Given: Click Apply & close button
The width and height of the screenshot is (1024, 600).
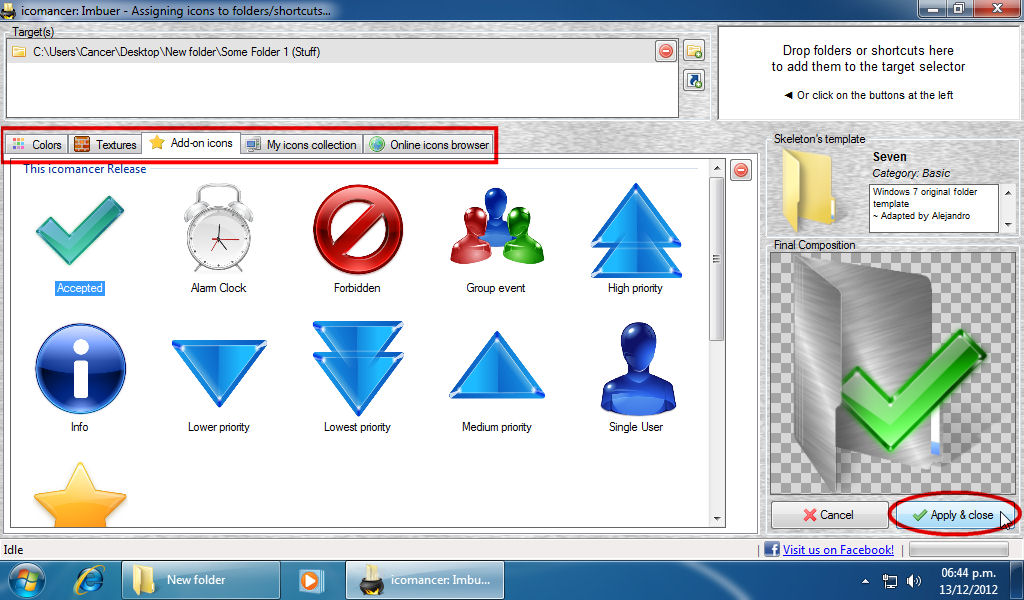Looking at the screenshot, I should [x=953, y=514].
